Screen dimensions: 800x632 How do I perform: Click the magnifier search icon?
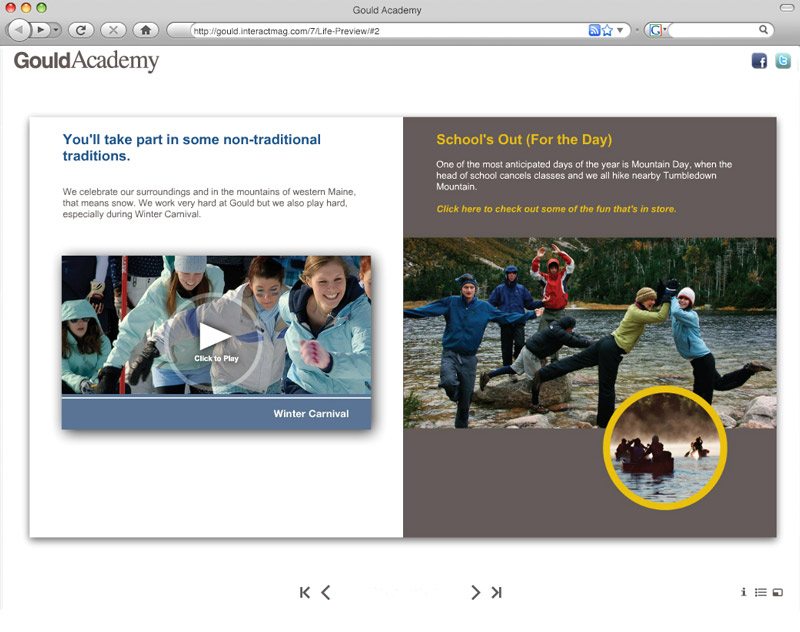click(763, 30)
